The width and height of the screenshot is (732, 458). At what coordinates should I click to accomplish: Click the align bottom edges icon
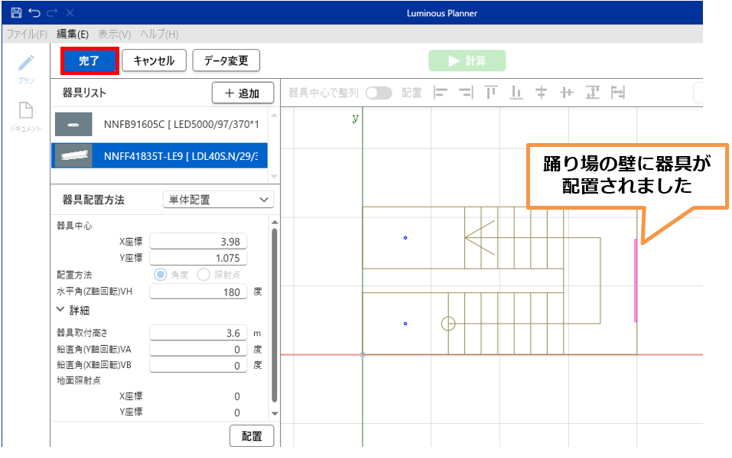(x=516, y=92)
